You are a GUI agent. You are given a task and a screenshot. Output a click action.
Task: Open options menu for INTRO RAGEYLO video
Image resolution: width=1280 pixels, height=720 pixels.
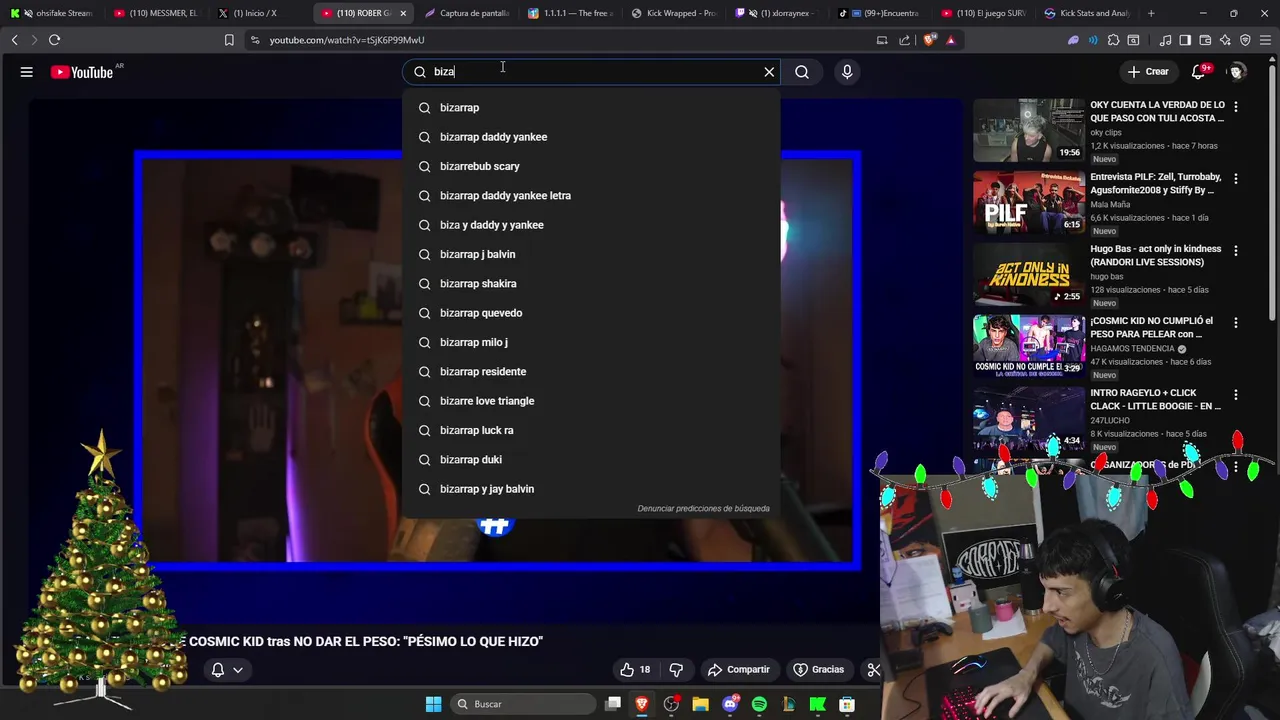(x=1236, y=394)
